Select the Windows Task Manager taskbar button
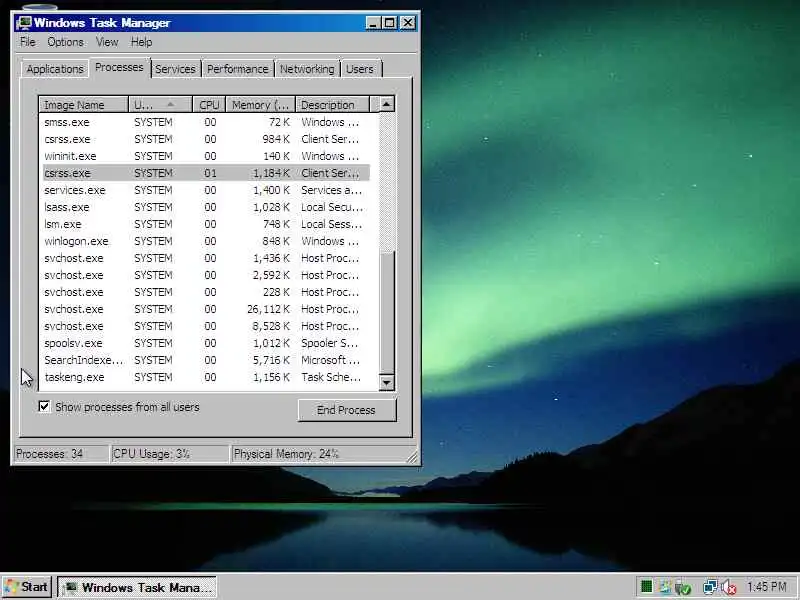This screenshot has width=800, height=600. [x=137, y=587]
